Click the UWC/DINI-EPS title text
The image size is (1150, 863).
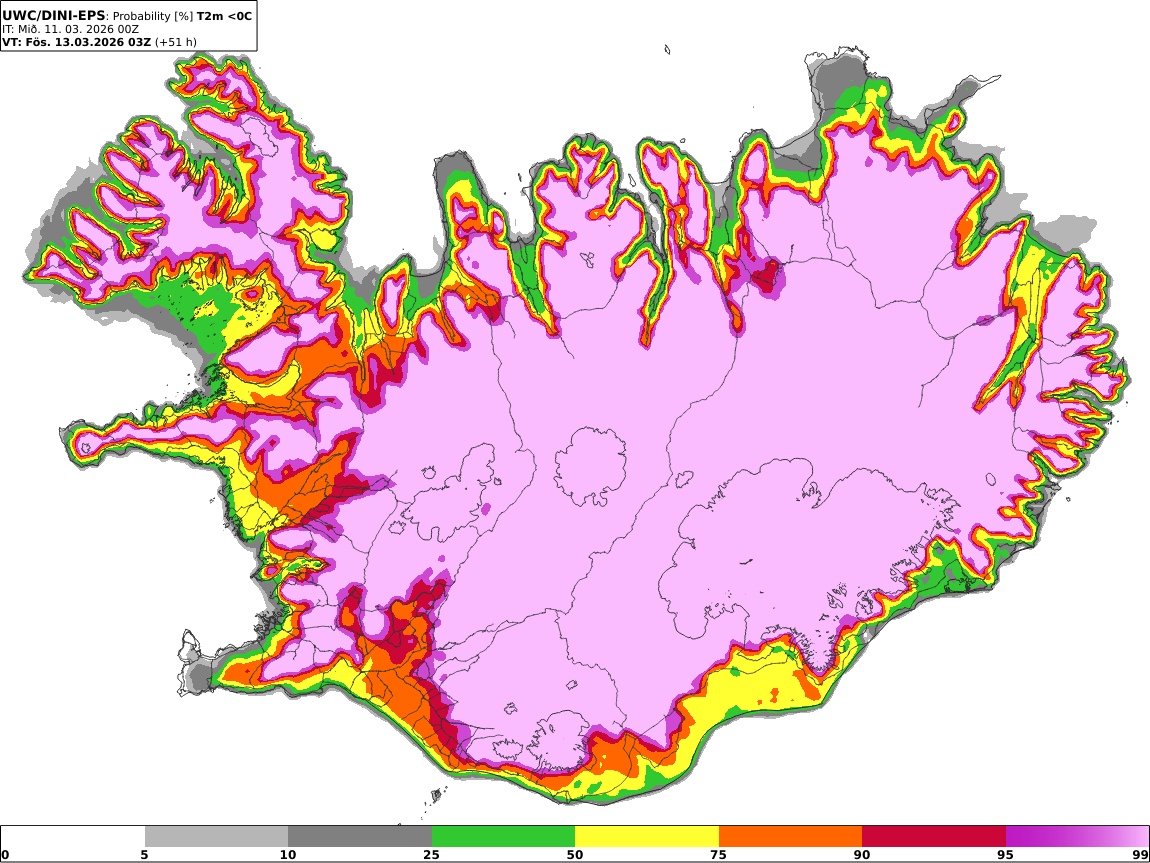pyautogui.click(x=54, y=15)
